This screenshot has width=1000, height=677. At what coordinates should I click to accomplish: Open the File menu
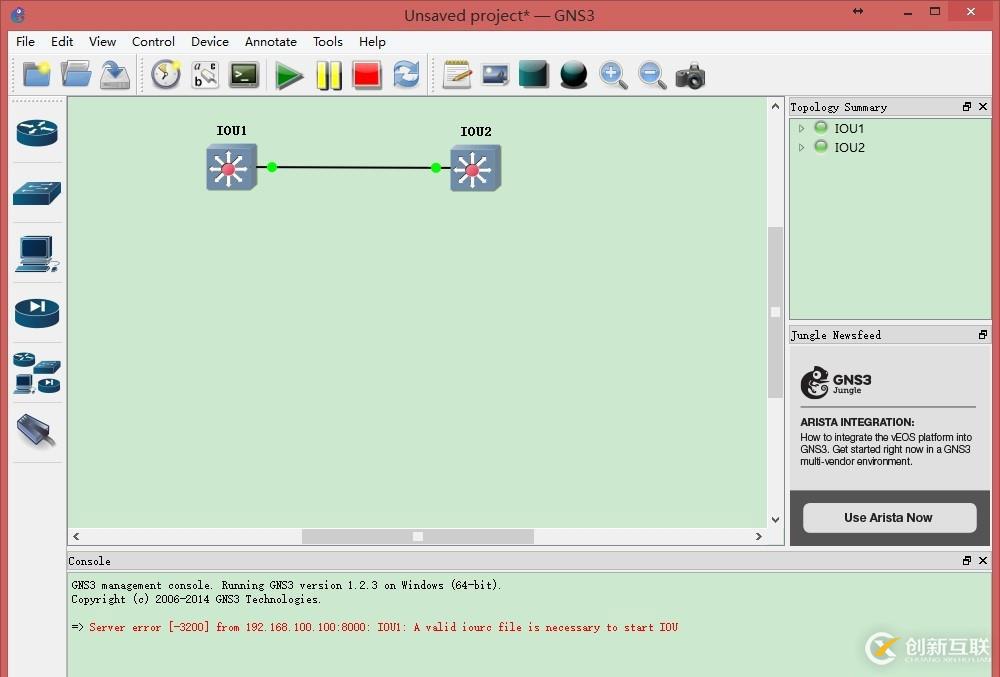tap(26, 41)
